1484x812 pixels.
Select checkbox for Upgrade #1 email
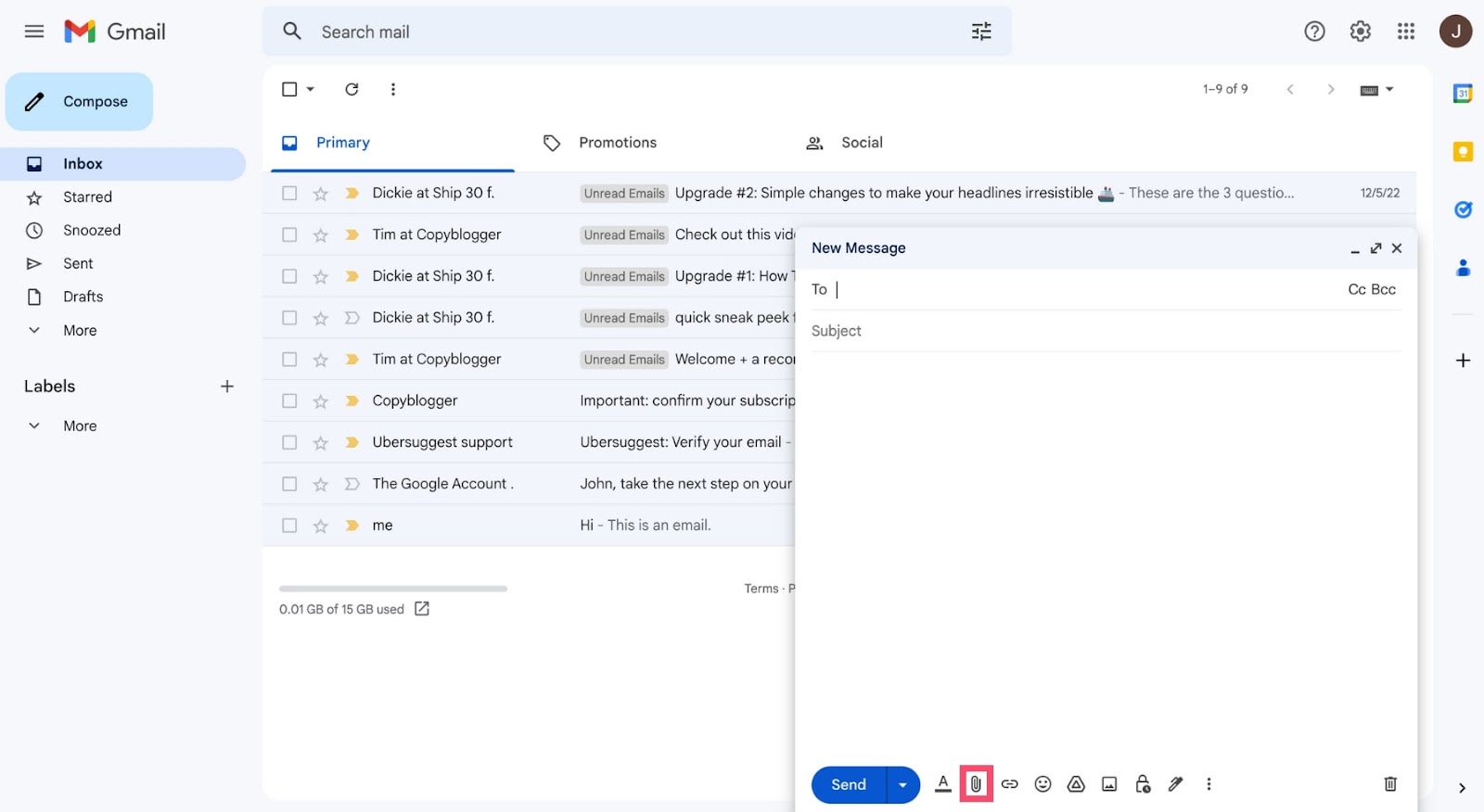coord(289,276)
